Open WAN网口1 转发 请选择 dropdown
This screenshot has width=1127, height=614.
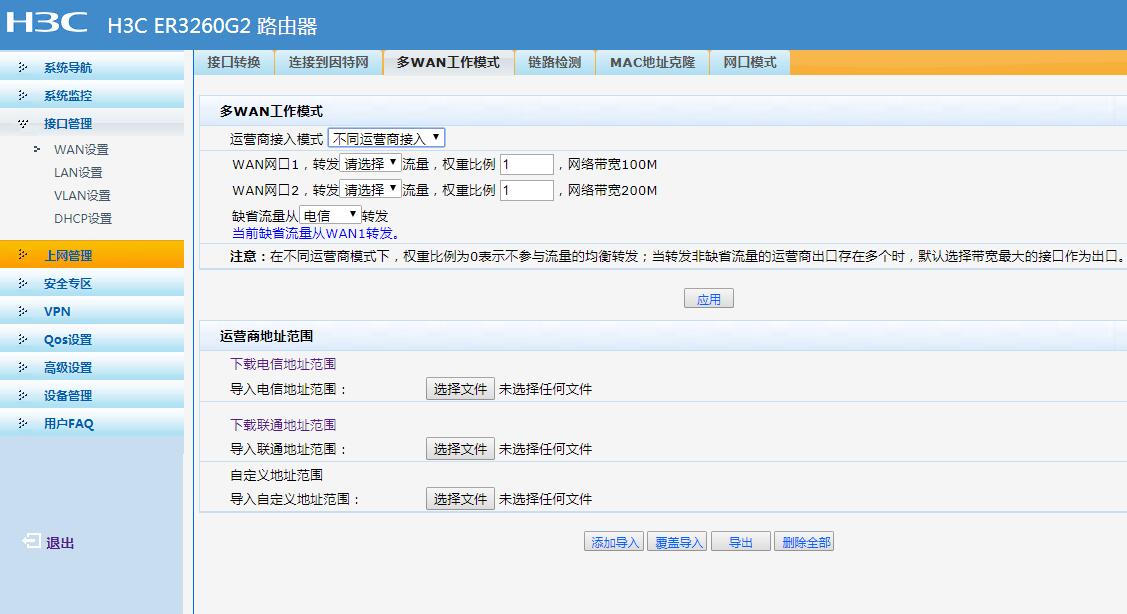[370, 164]
